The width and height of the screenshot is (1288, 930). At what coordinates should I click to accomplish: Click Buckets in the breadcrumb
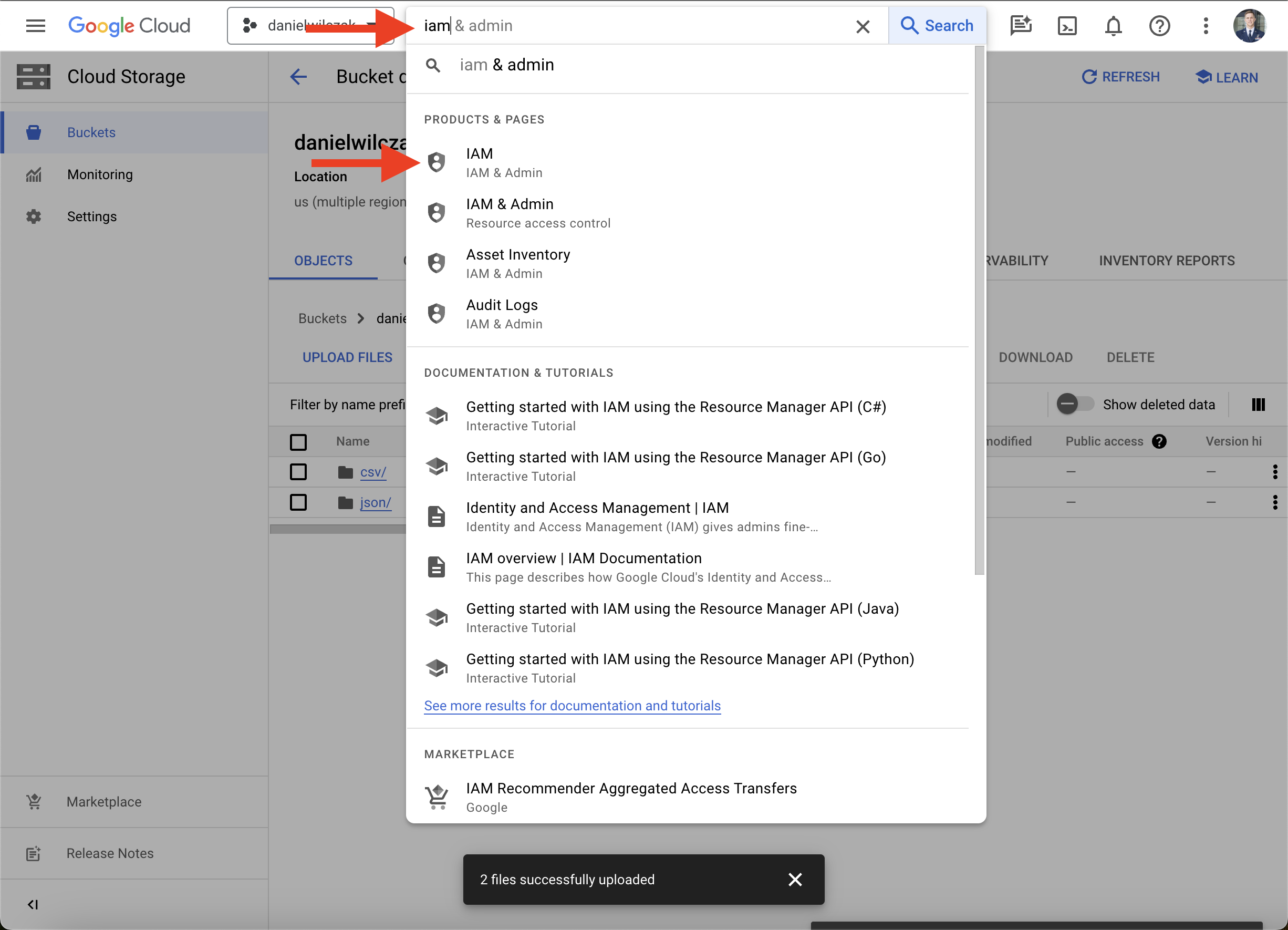click(x=322, y=319)
